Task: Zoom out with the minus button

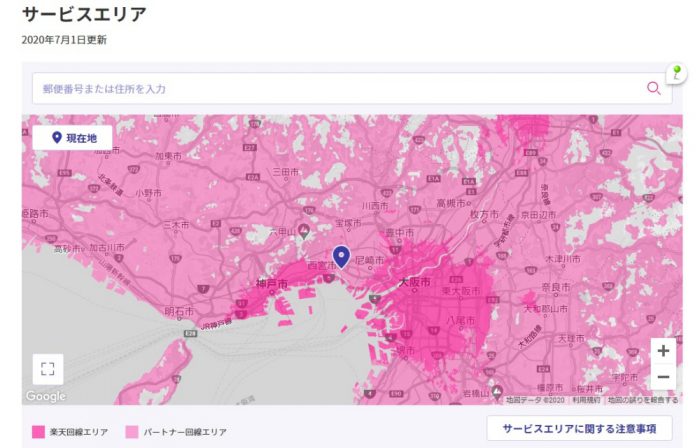Action: tap(663, 377)
